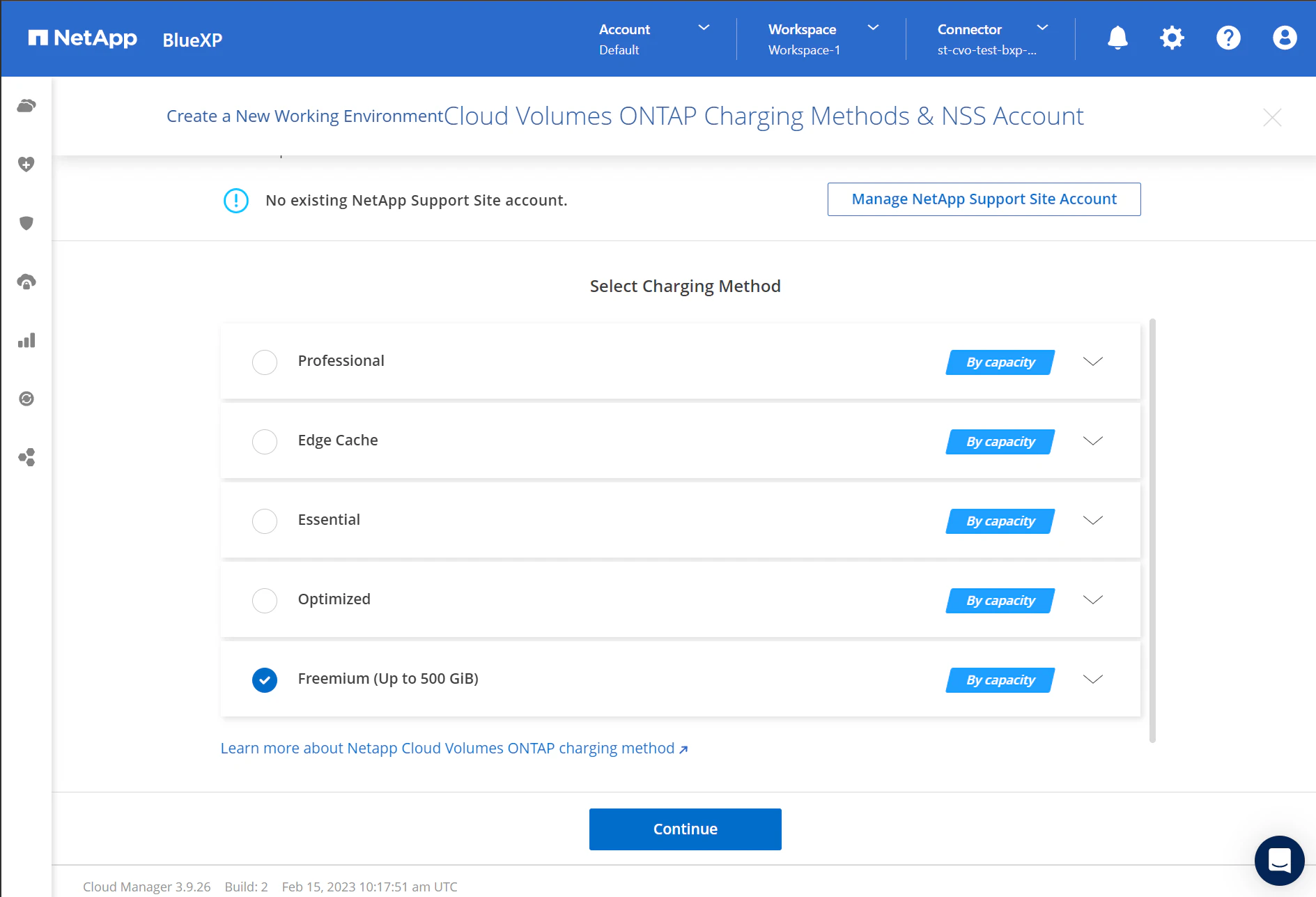Click By capacity badge for Optimized
Image resolution: width=1316 pixels, height=897 pixels.
[x=1000, y=601]
